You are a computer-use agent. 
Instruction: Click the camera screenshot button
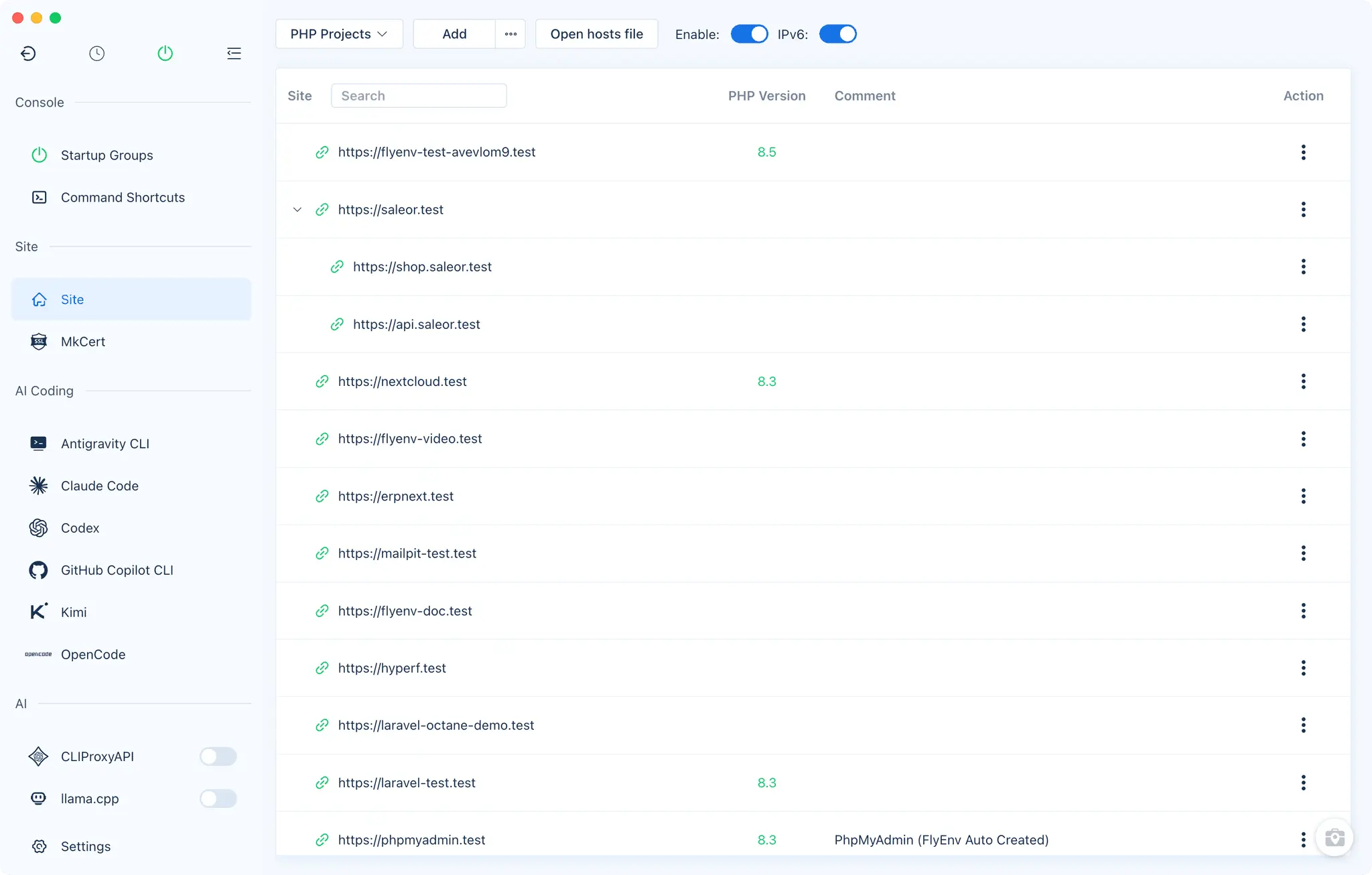[x=1334, y=837]
